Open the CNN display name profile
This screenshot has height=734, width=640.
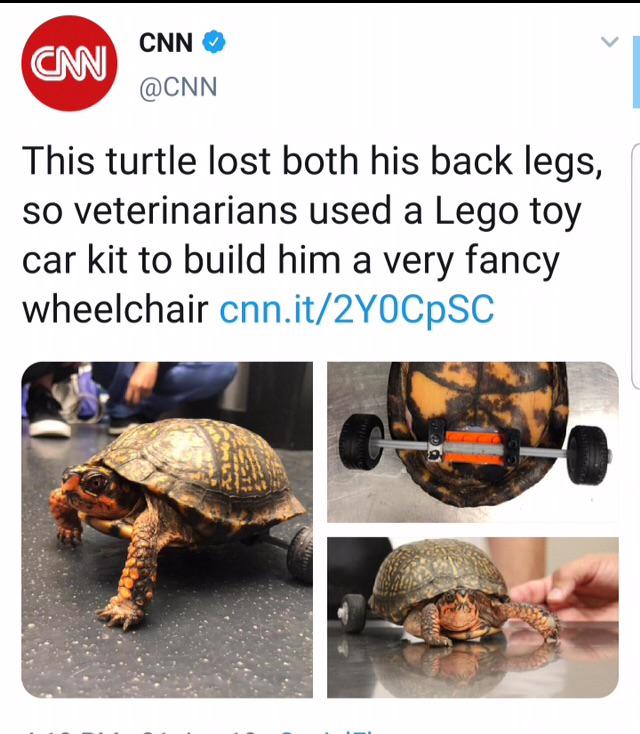(166, 43)
